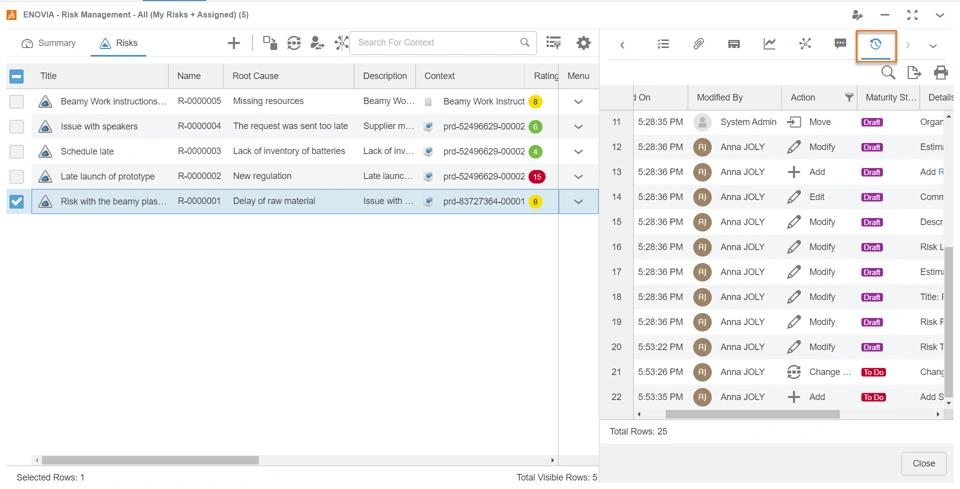960x489 pixels.
Task: Click the print icon above history table
Action: [x=940, y=73]
